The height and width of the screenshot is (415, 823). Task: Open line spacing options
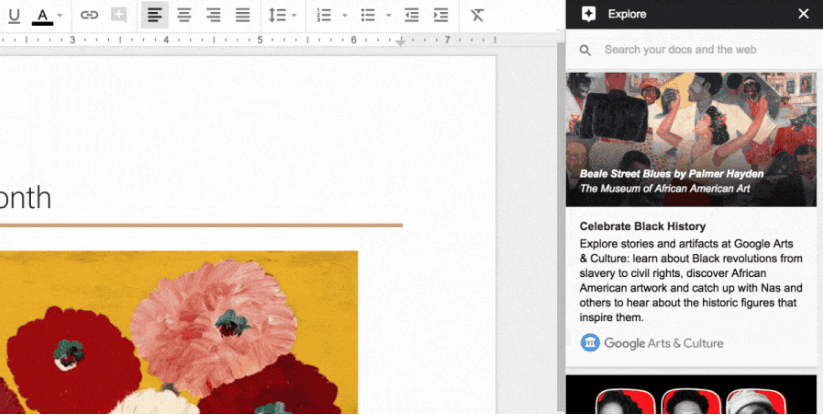pyautogui.click(x=277, y=15)
